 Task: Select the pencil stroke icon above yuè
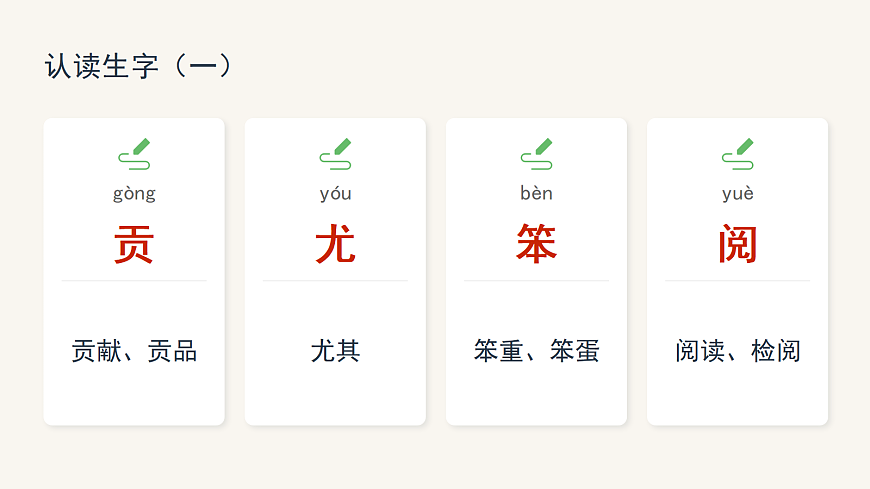(737, 154)
